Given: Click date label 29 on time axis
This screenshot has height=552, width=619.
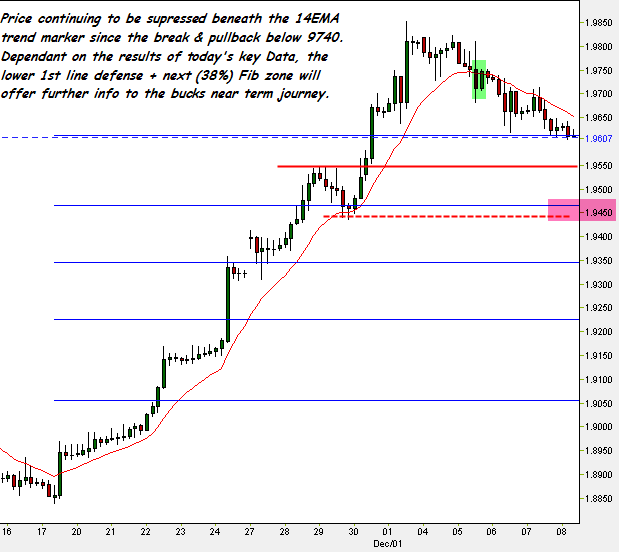Looking at the screenshot, I should coord(319,532).
